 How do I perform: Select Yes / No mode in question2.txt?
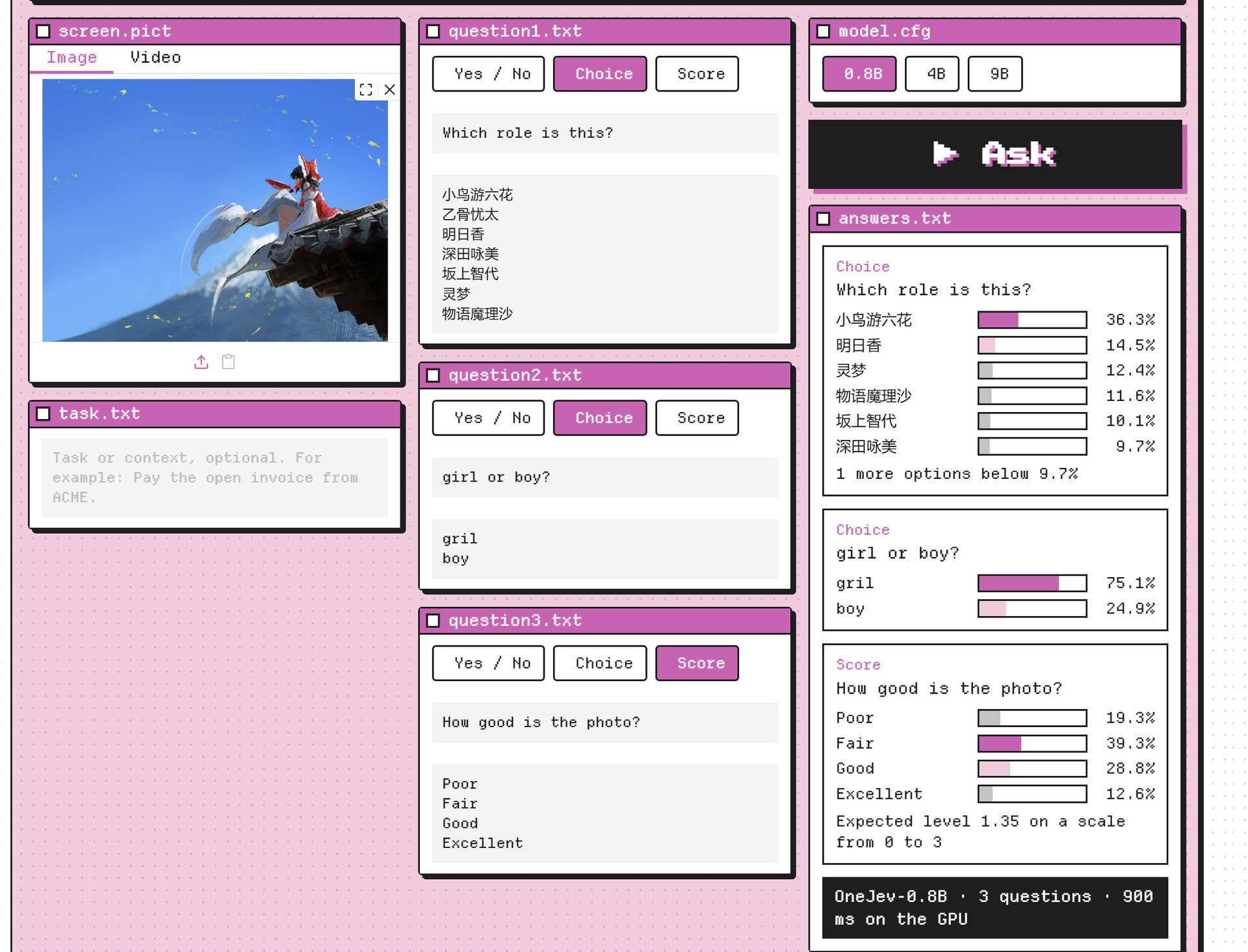tap(488, 418)
